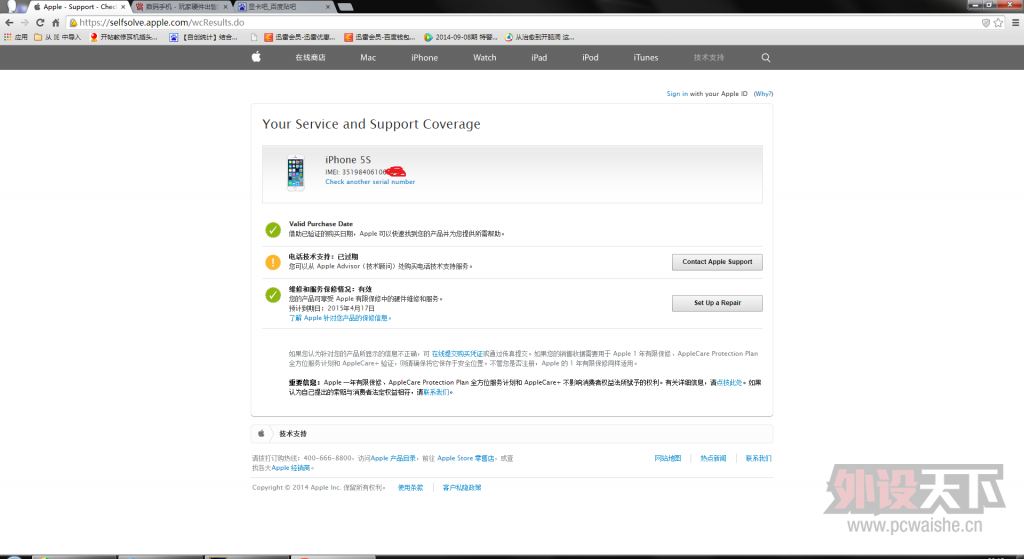The image size is (1024, 559).
Task: Open Mac in the Apple navigation
Action: (368, 57)
